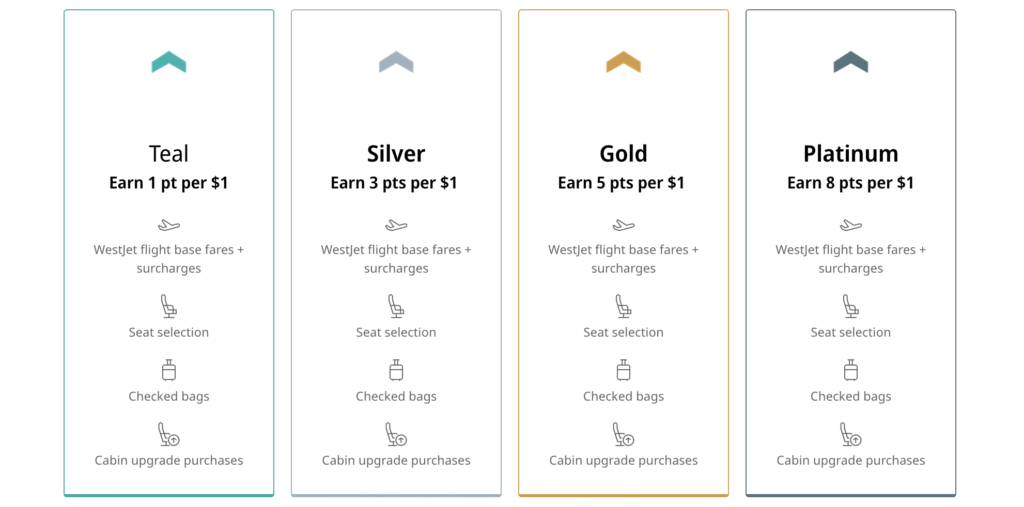The image size is (1024, 507).
Task: Select the Platinum tier heading
Action: [x=851, y=154]
